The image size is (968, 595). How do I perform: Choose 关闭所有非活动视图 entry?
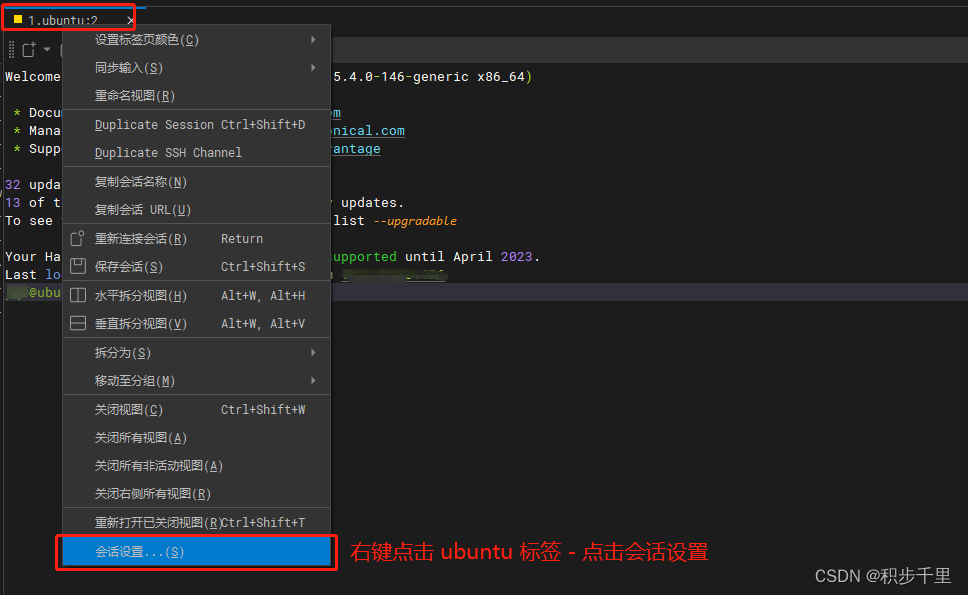click(196, 466)
